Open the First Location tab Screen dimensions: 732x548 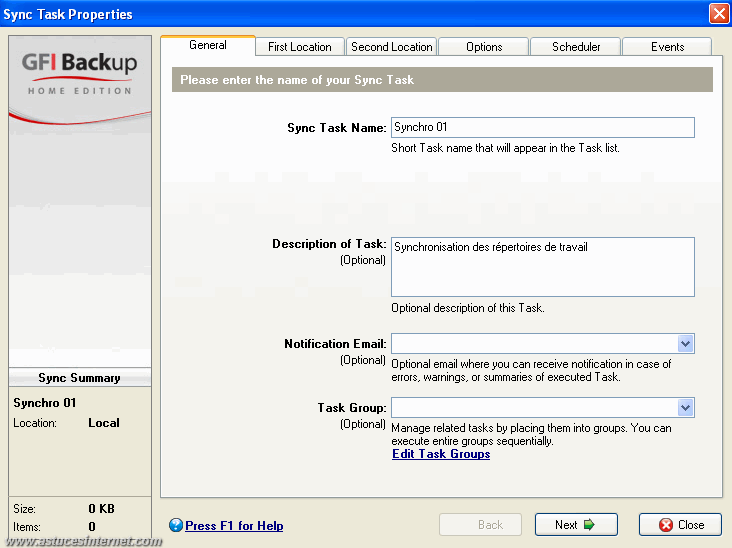point(300,47)
